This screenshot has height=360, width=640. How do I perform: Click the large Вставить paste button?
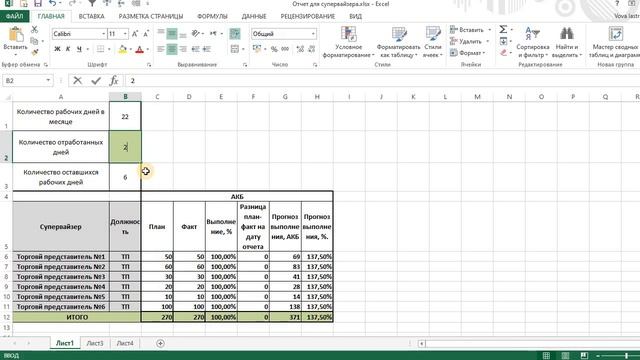16,41
